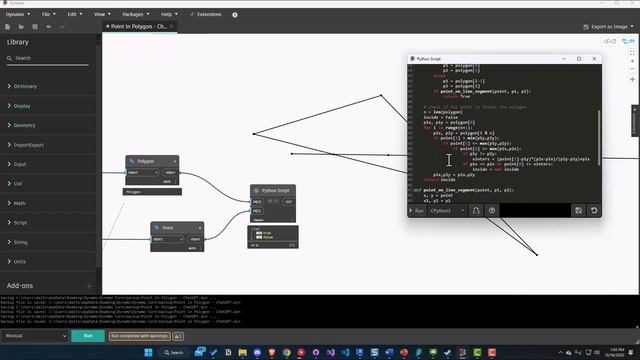The image size is (640, 360).
Task: Open the Manual run mode dropdown
Action: 35,336
